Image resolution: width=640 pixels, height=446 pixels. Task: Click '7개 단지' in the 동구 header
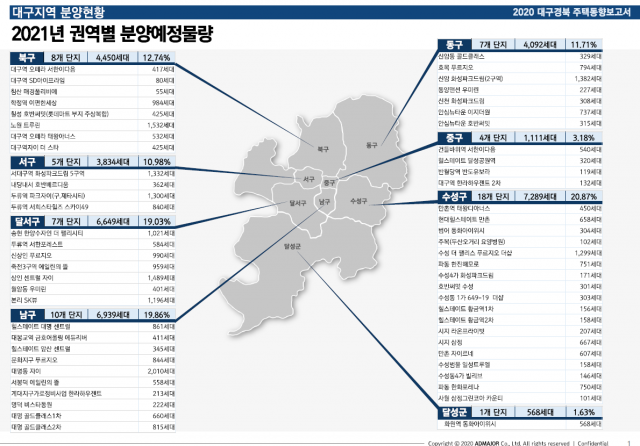tap(493, 44)
